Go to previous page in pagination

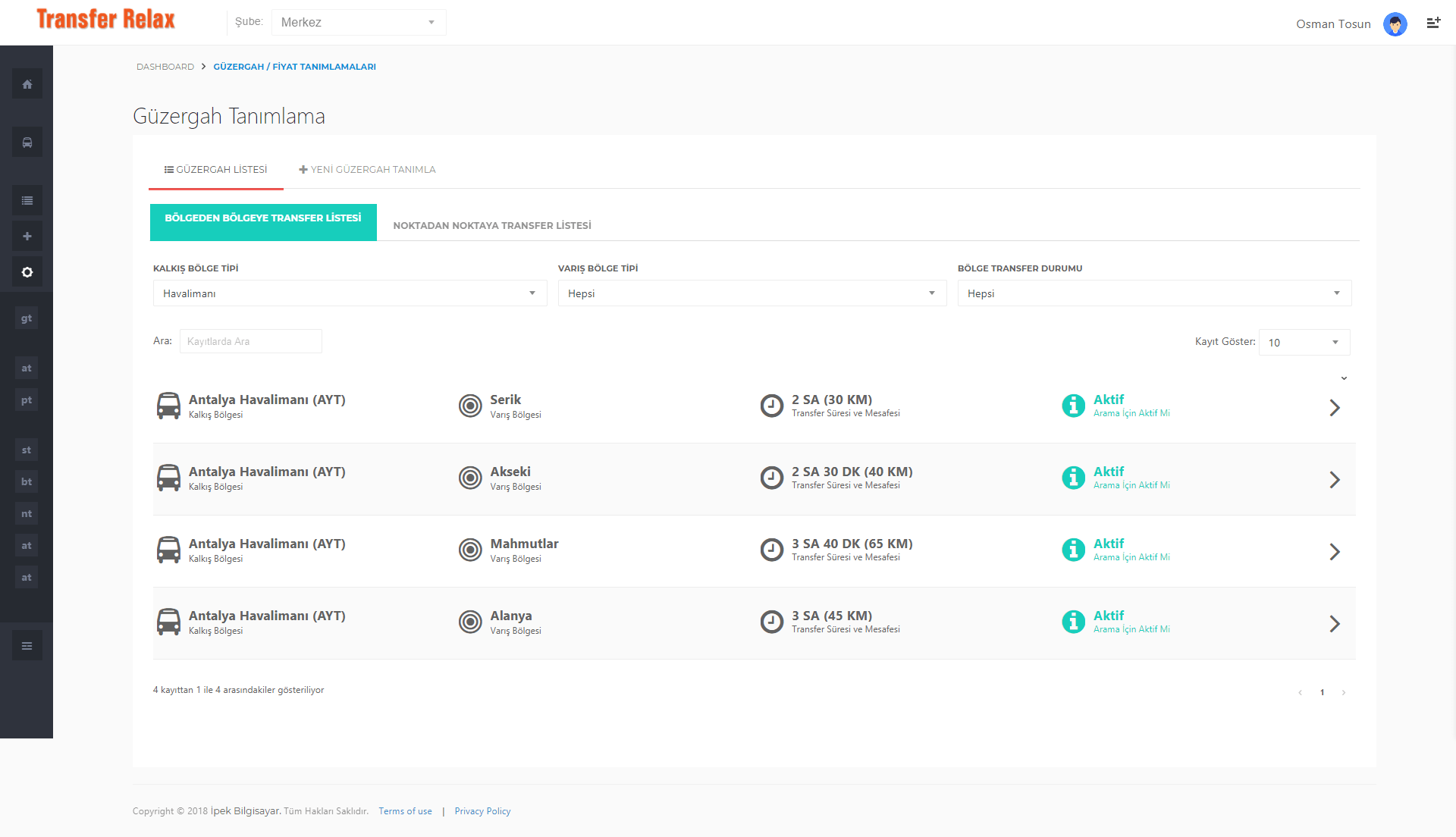(x=1301, y=693)
